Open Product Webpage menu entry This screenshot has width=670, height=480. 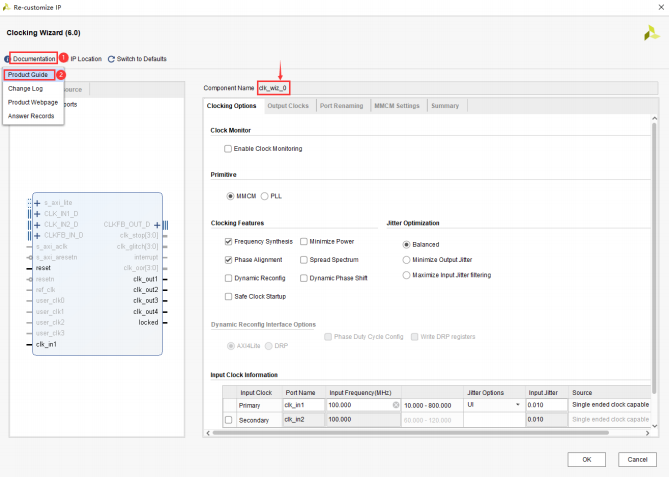33,103
